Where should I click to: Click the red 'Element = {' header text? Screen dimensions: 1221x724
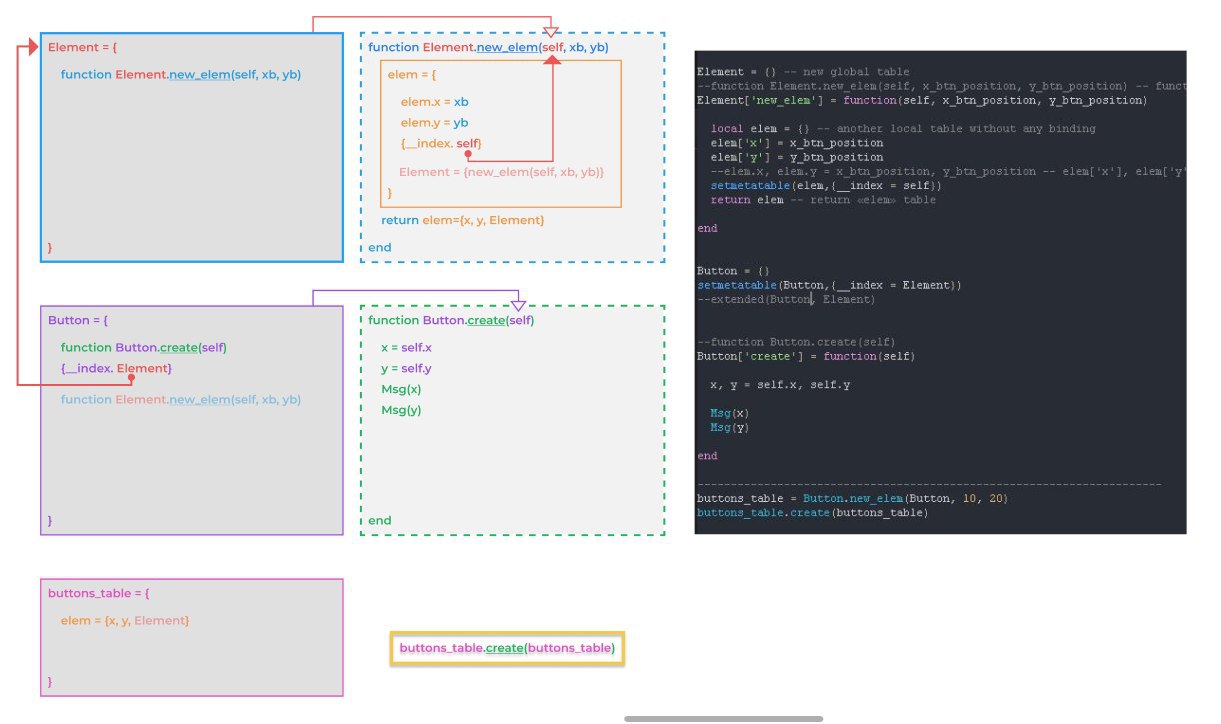pyautogui.click(x=84, y=48)
